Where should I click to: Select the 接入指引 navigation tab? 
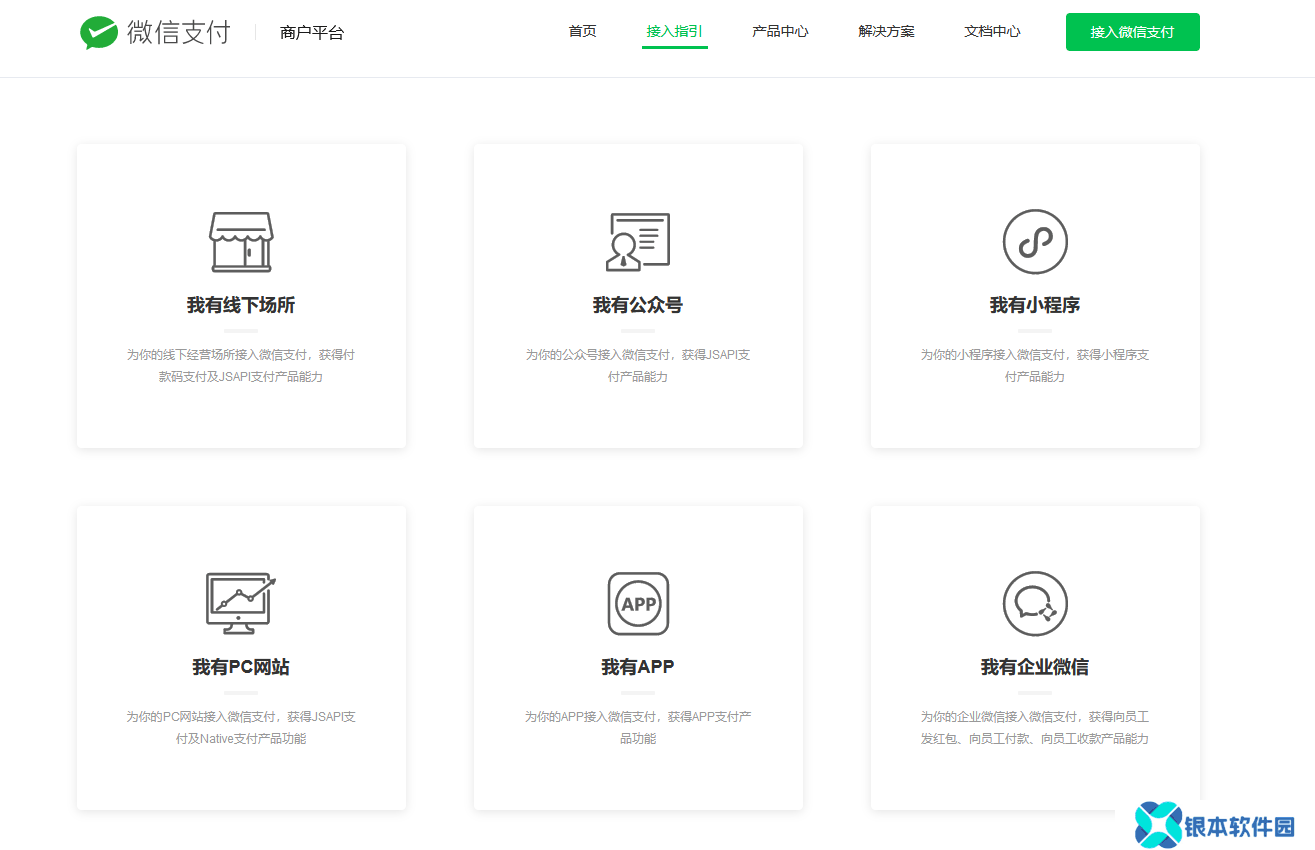point(674,31)
